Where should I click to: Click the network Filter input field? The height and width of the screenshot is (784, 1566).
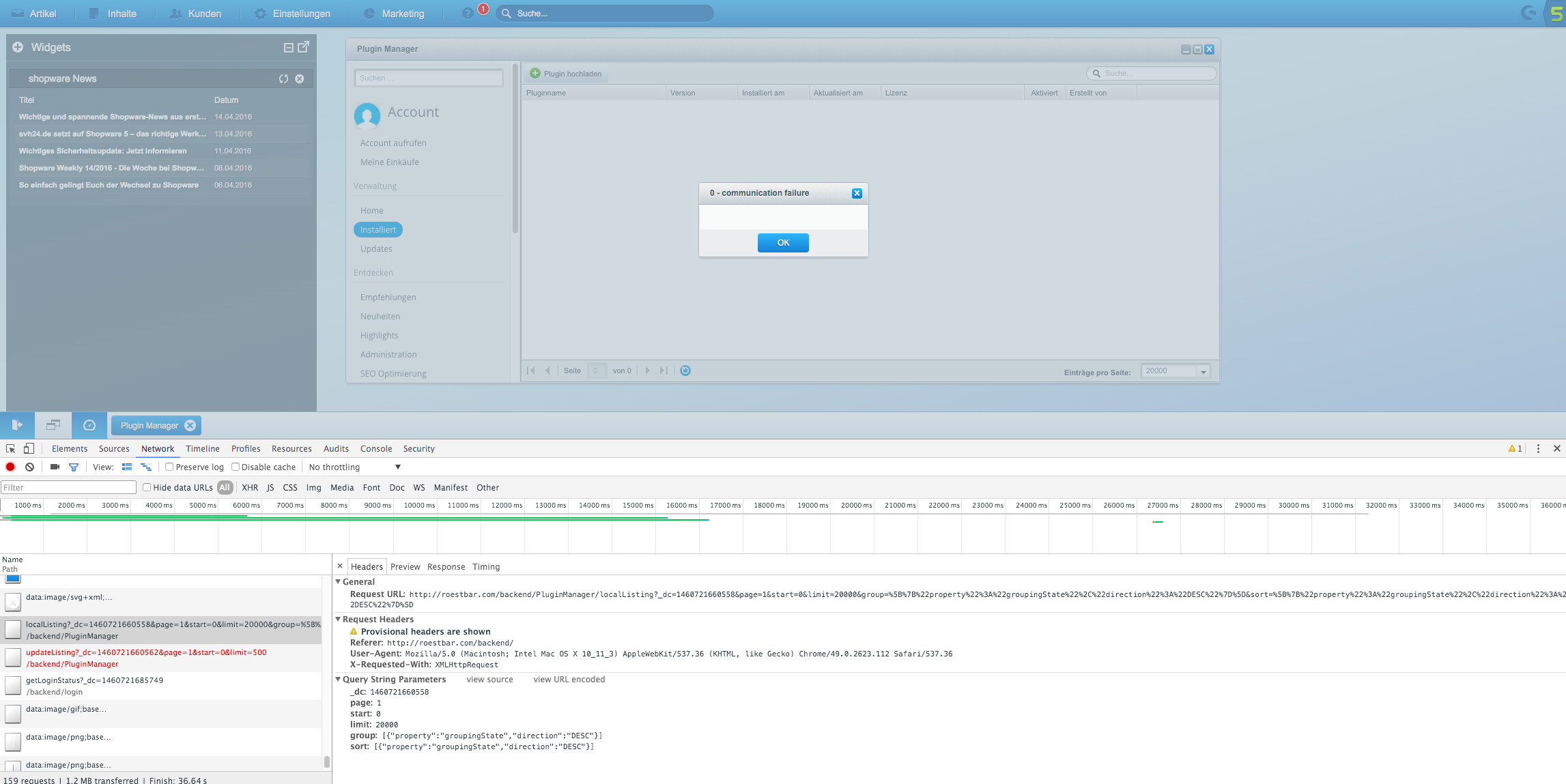(68, 487)
